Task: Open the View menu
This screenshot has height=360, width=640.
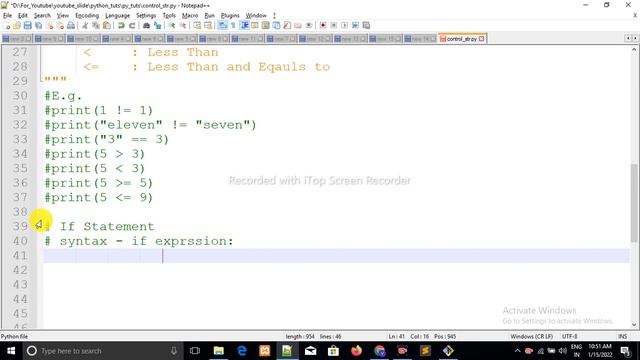Action: click(62, 16)
